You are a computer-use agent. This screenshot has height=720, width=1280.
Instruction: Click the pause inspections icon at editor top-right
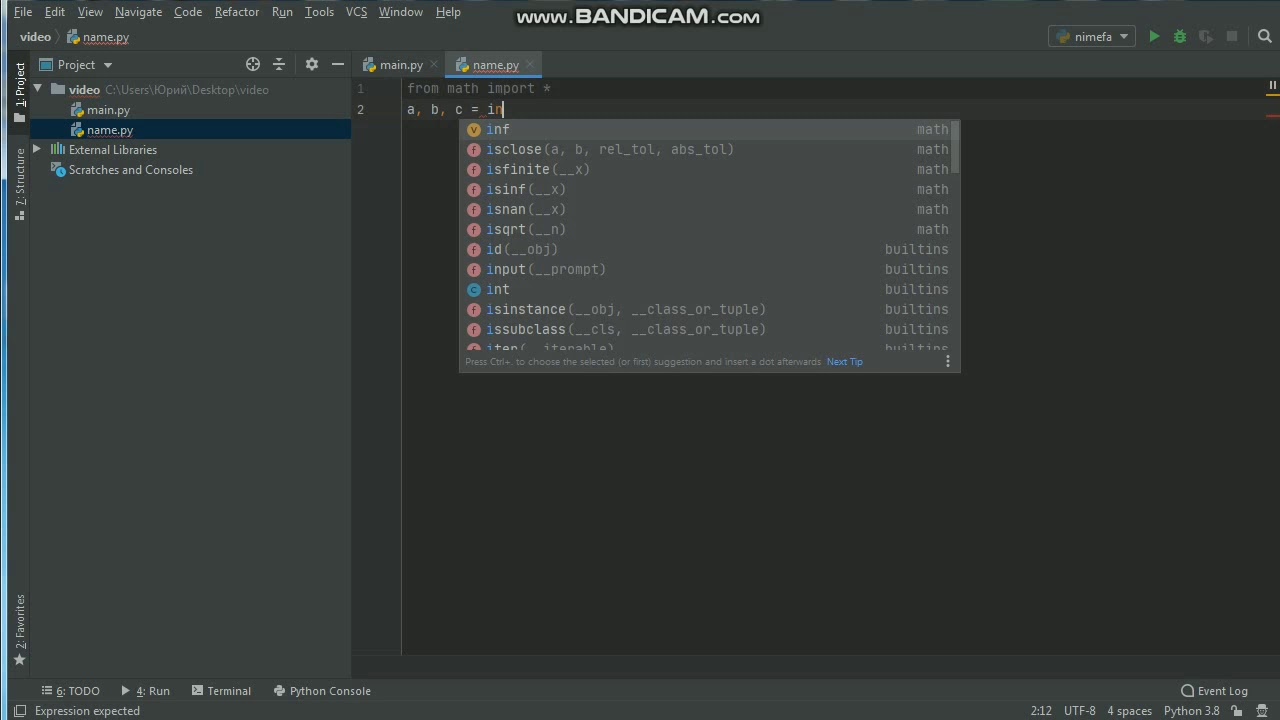point(1272,86)
